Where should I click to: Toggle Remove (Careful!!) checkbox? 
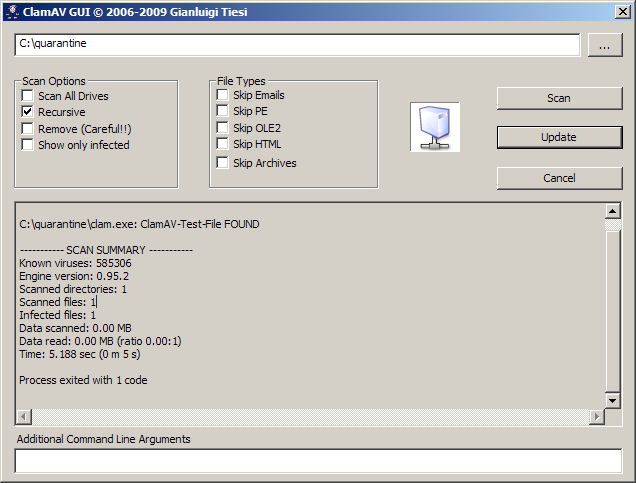pyautogui.click(x=28, y=129)
